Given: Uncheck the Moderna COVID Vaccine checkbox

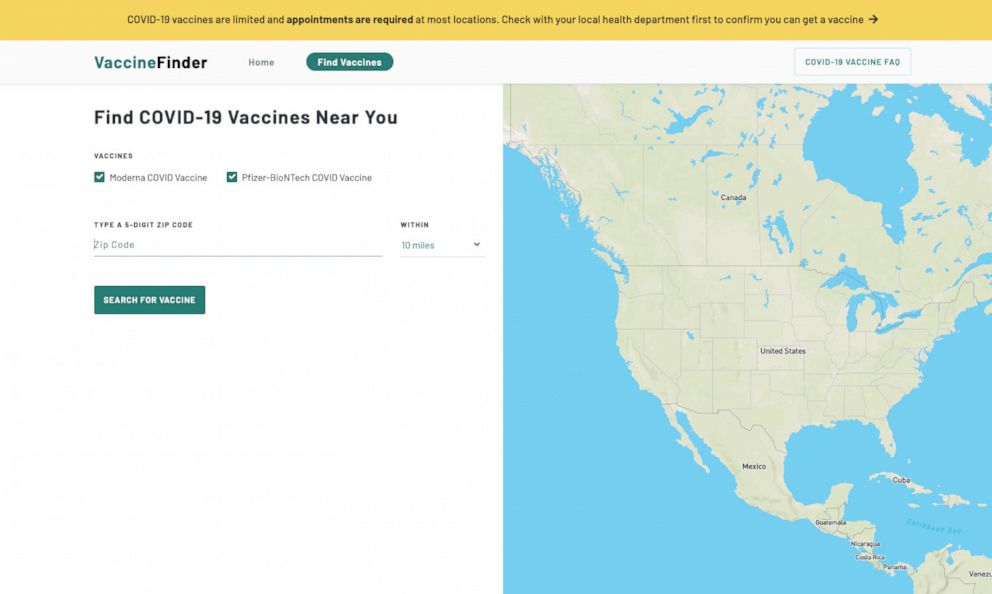Looking at the screenshot, I should tap(99, 177).
